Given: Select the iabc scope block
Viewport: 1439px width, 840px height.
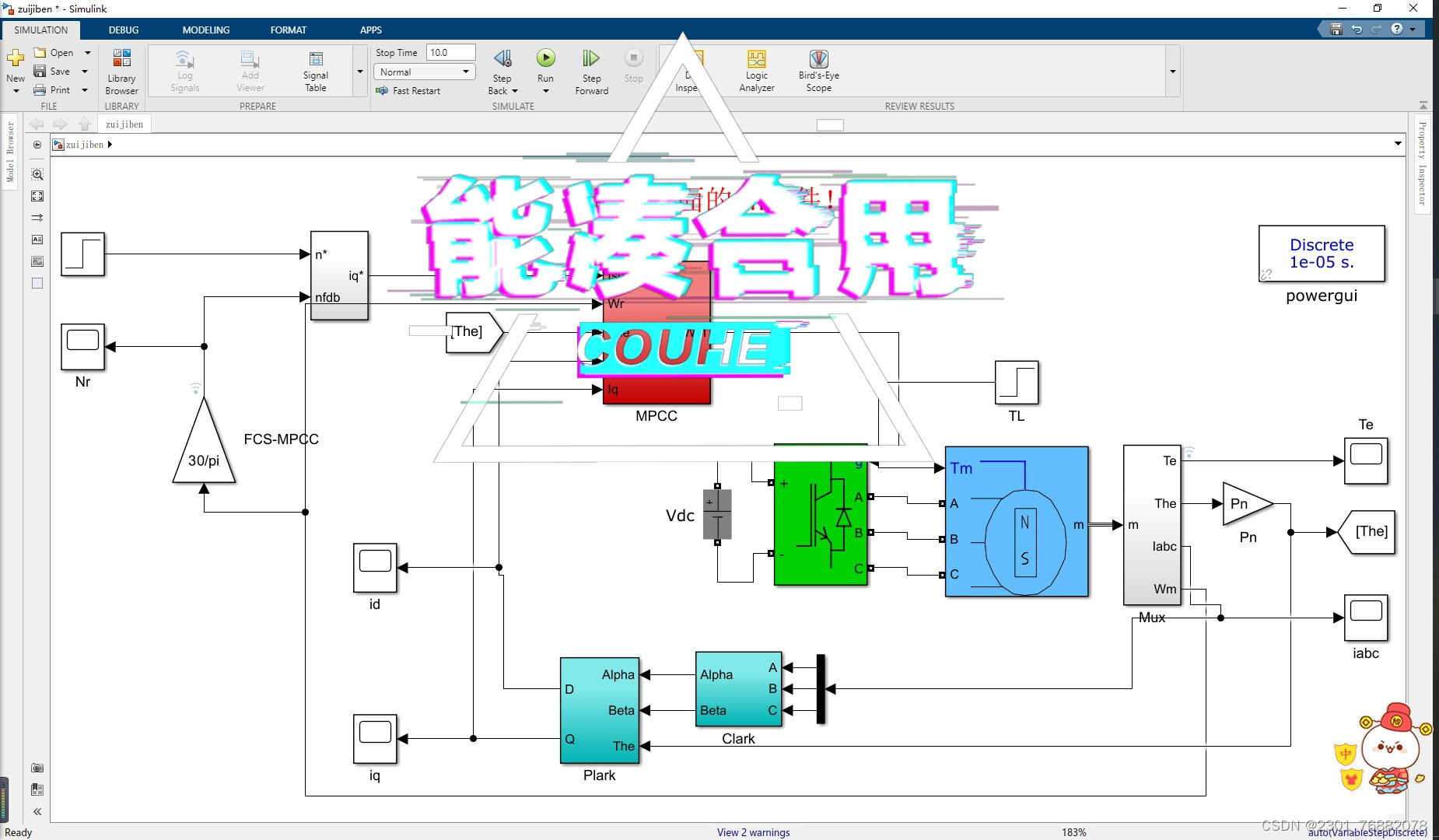Looking at the screenshot, I should pyautogui.click(x=1365, y=618).
